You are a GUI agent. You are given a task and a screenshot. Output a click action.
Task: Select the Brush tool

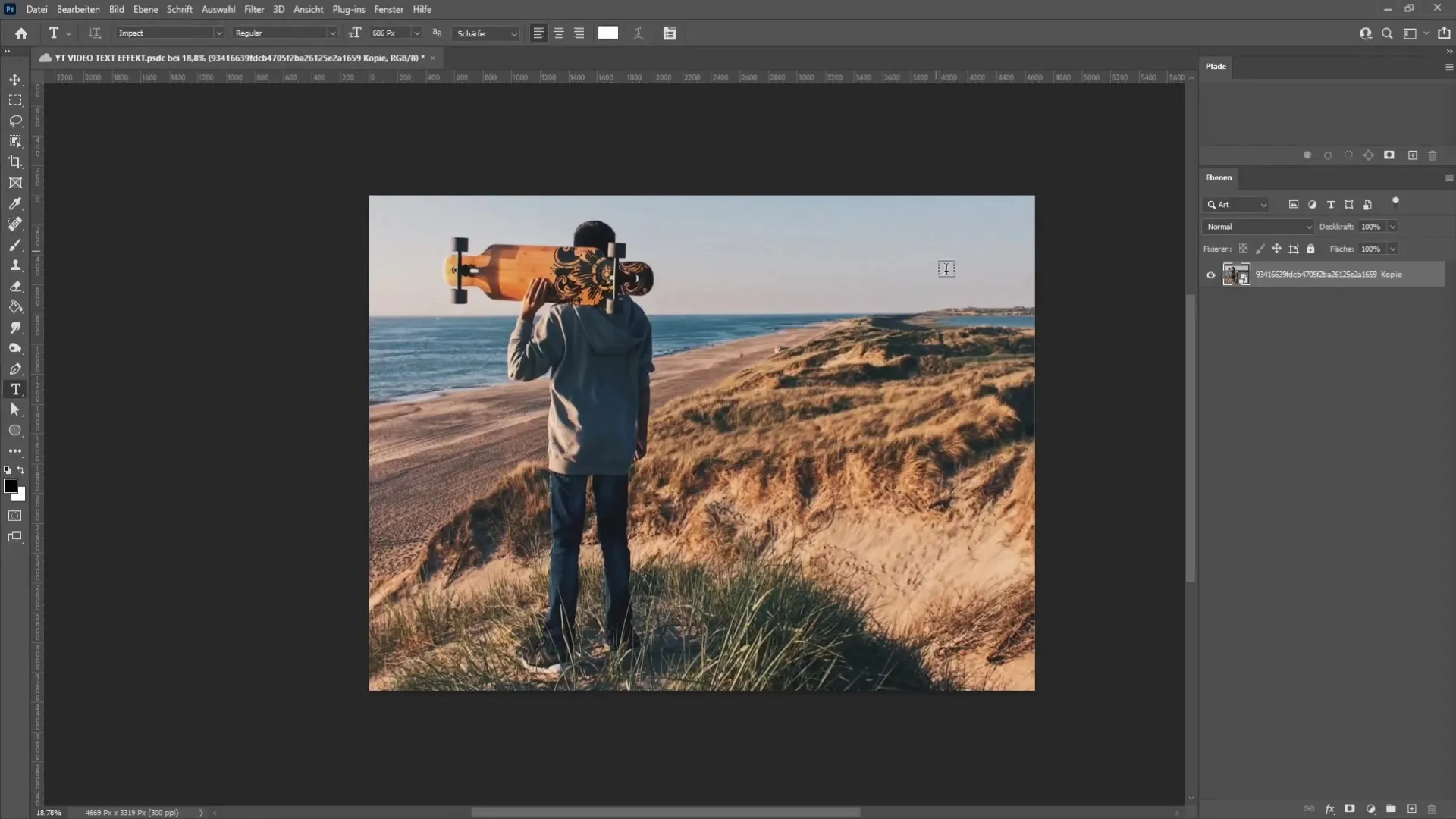tap(15, 245)
